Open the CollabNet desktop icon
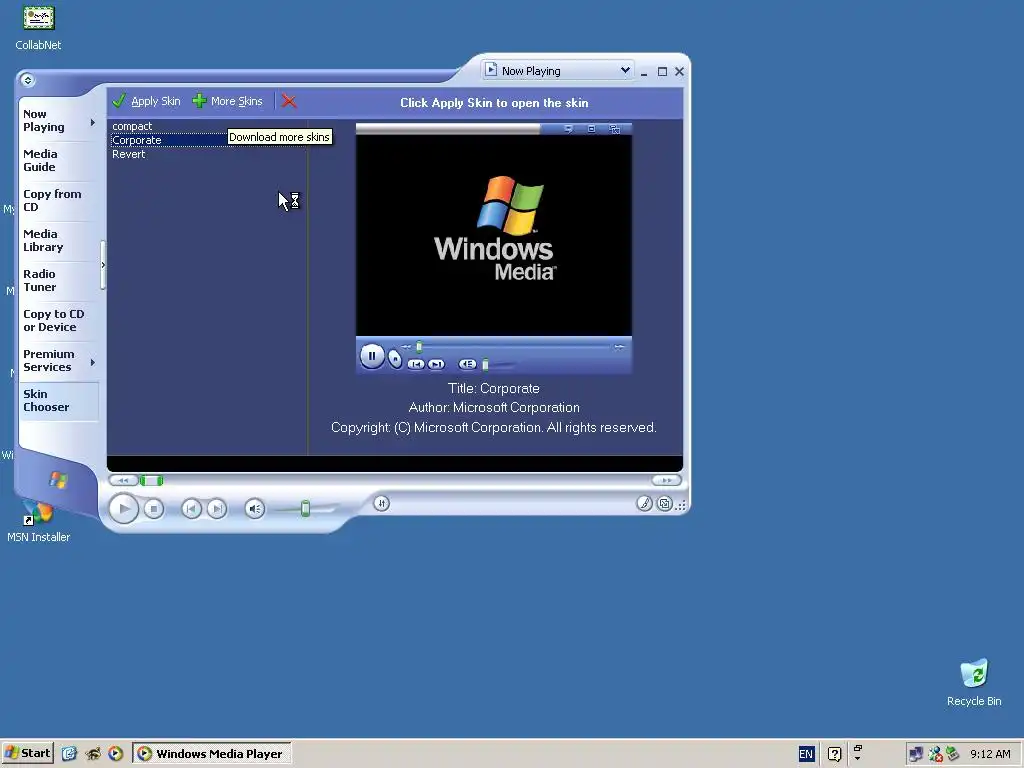This screenshot has height=768, width=1024. 39,28
